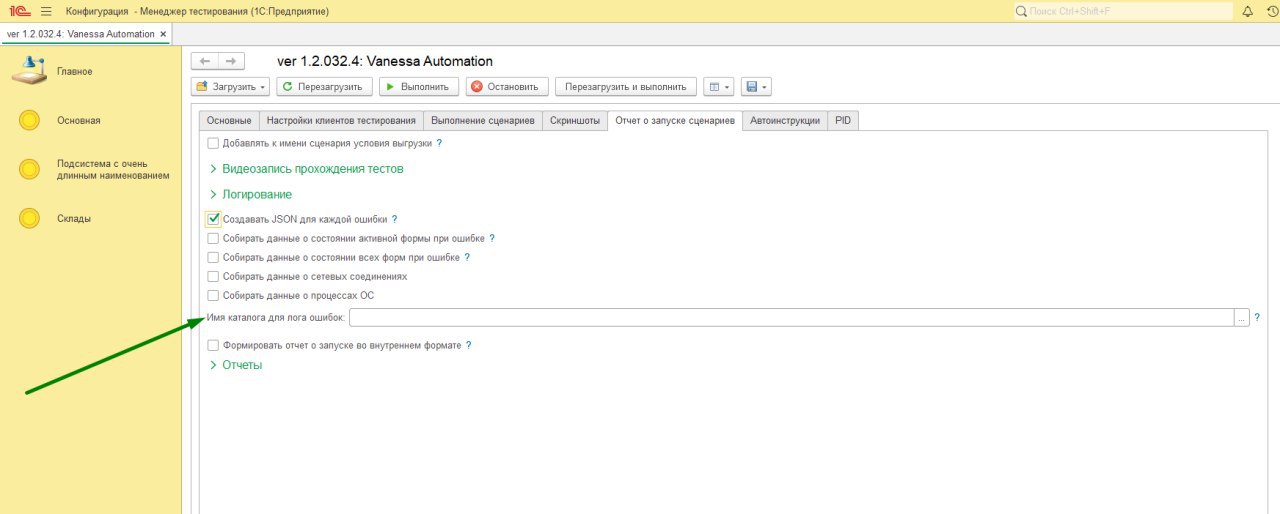Uncheck Создавать JSON для каждой ошибки

213,219
